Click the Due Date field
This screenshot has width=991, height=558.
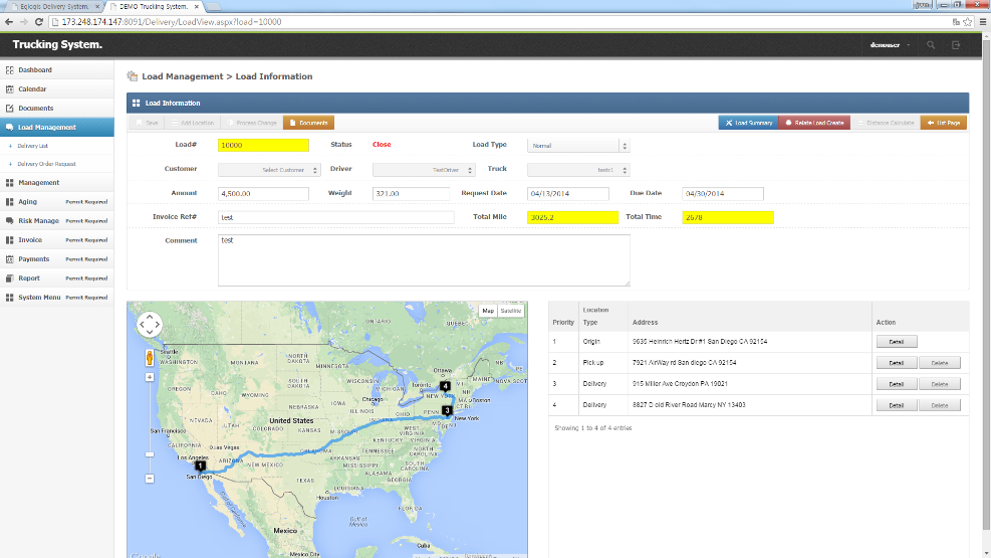723,193
